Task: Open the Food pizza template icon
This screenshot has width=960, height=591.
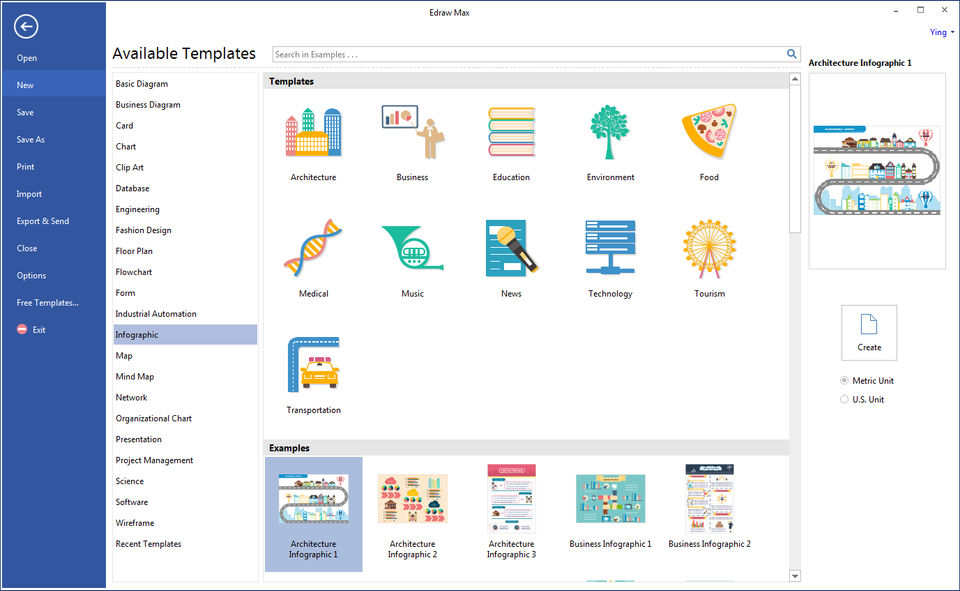Action: (709, 132)
